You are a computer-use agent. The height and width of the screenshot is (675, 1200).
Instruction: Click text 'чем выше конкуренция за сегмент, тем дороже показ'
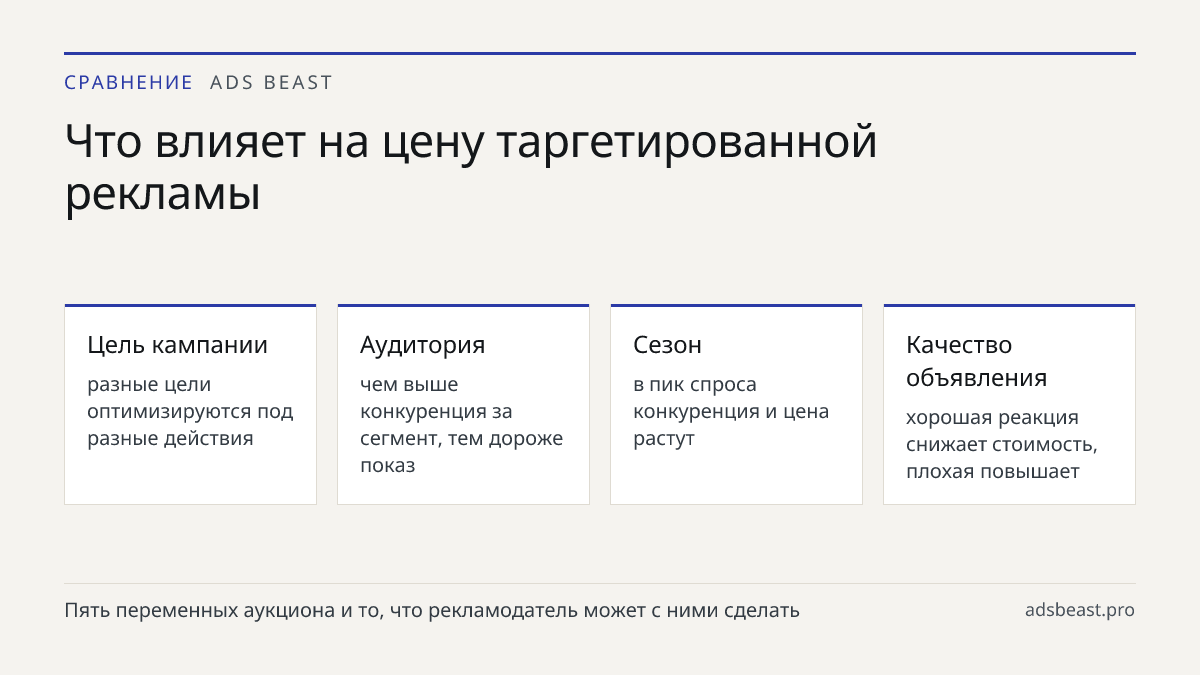tap(462, 425)
